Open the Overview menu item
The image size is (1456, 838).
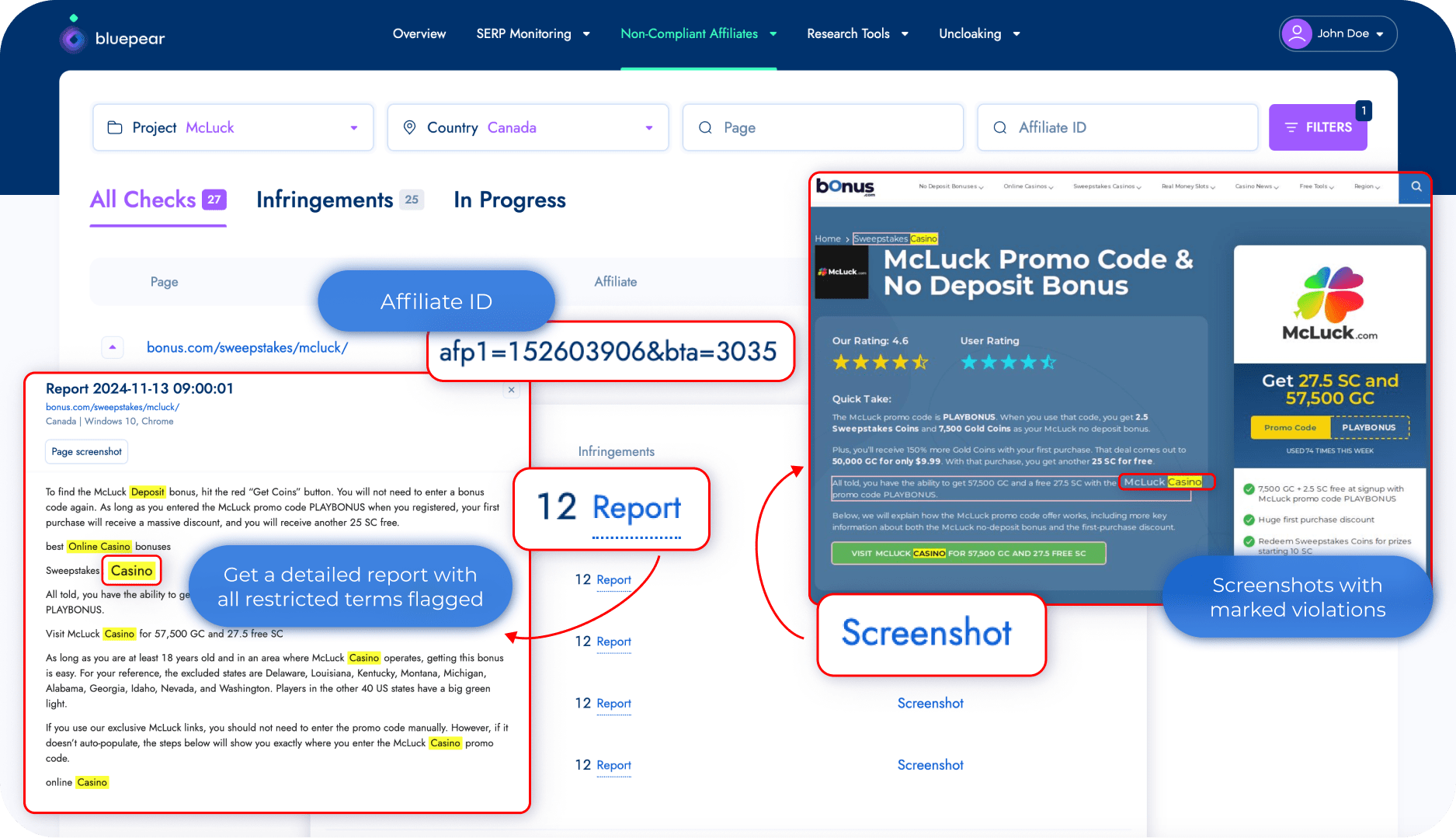(x=419, y=33)
